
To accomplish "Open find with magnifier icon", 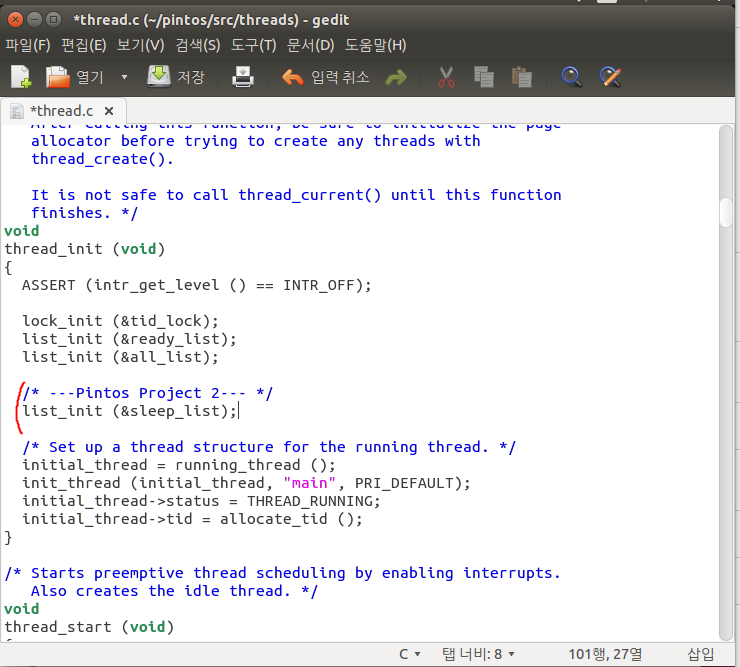I will click(x=572, y=77).
